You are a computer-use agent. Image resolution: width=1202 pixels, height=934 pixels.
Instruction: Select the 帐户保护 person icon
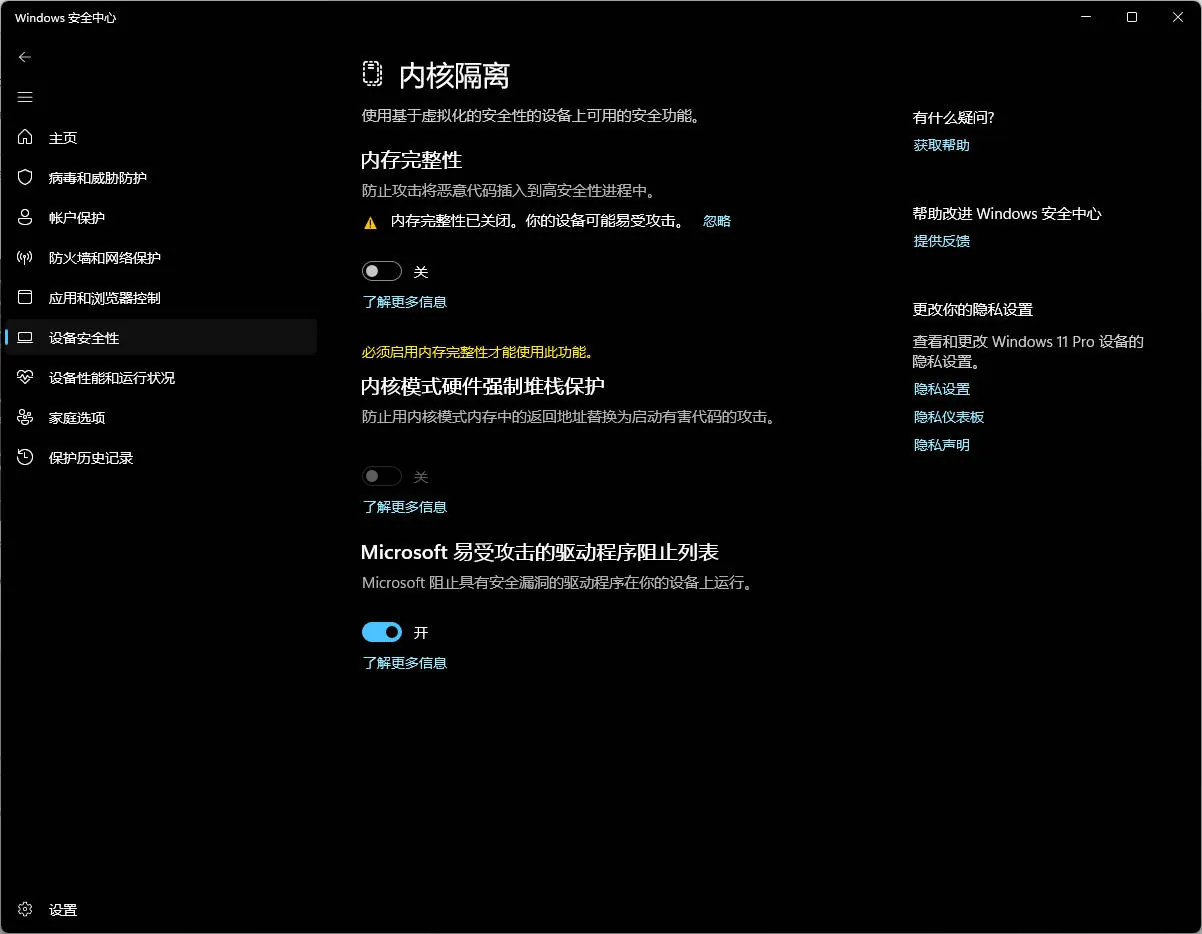26,218
